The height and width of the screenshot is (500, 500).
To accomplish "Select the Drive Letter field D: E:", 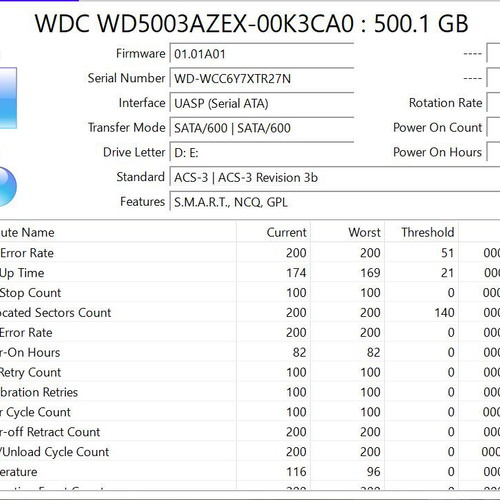I will [262, 152].
